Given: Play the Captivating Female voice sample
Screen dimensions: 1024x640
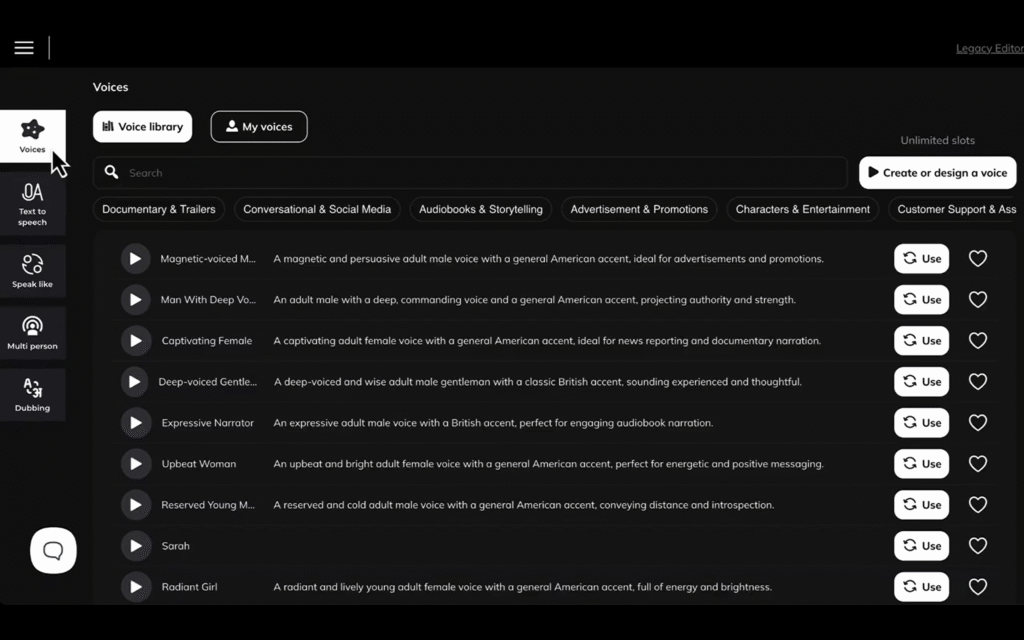Looking at the screenshot, I should 135,340.
